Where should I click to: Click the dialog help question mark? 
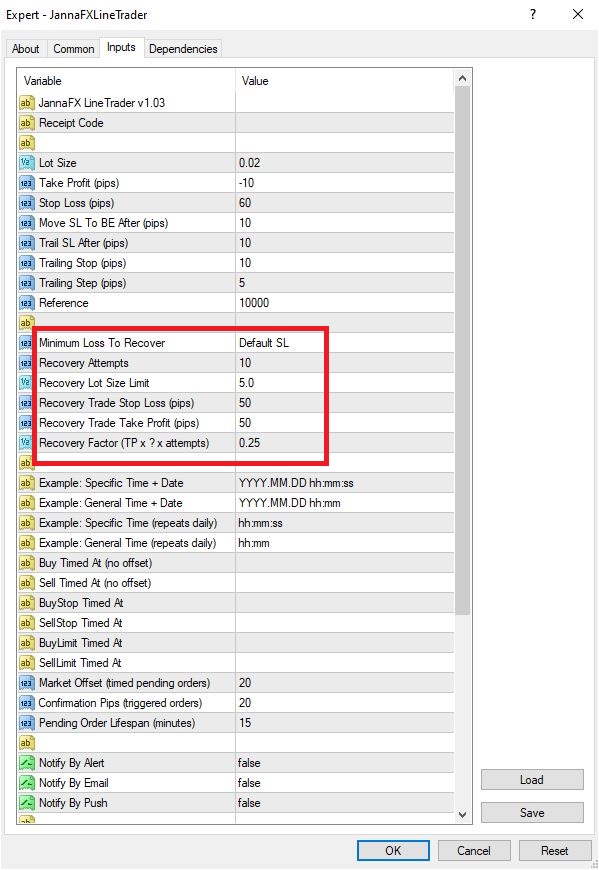[x=533, y=14]
